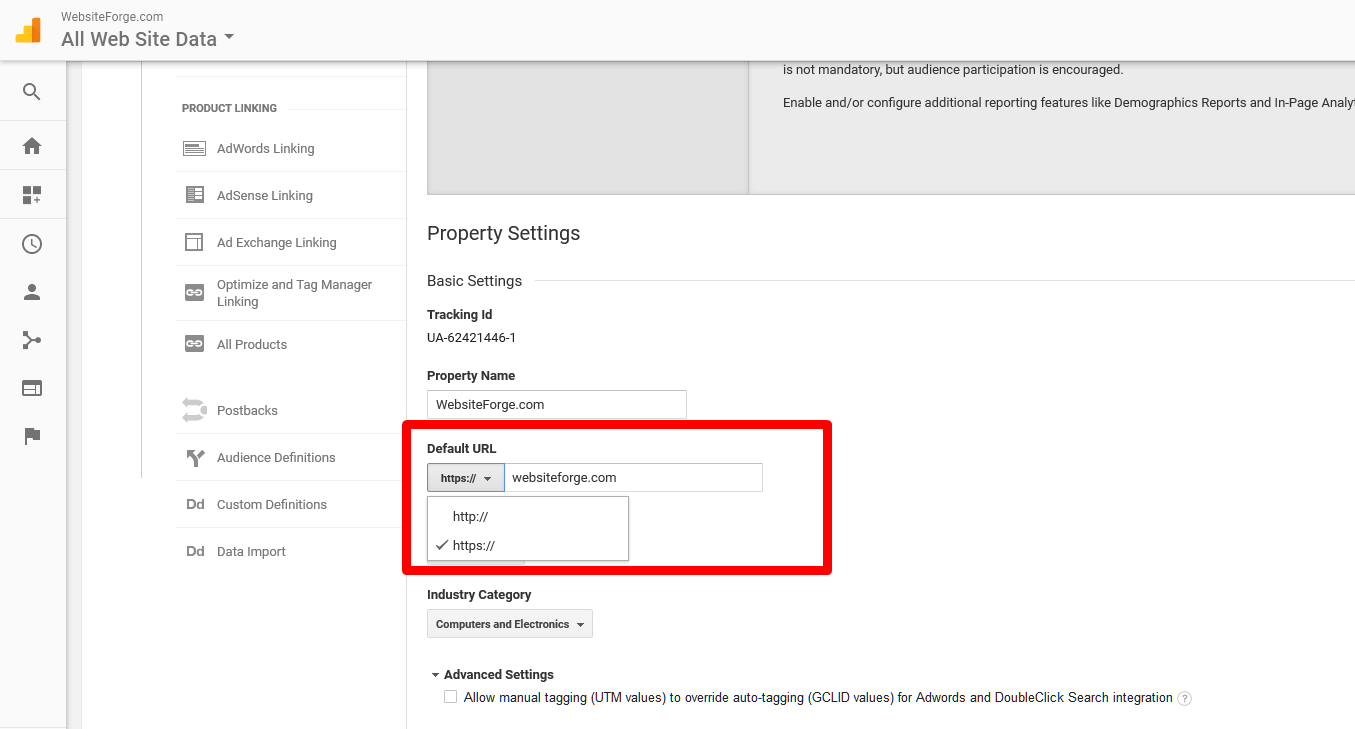Screen dimensions: 1355x729
Task: Click the Industry Category label
Action: [479, 595]
